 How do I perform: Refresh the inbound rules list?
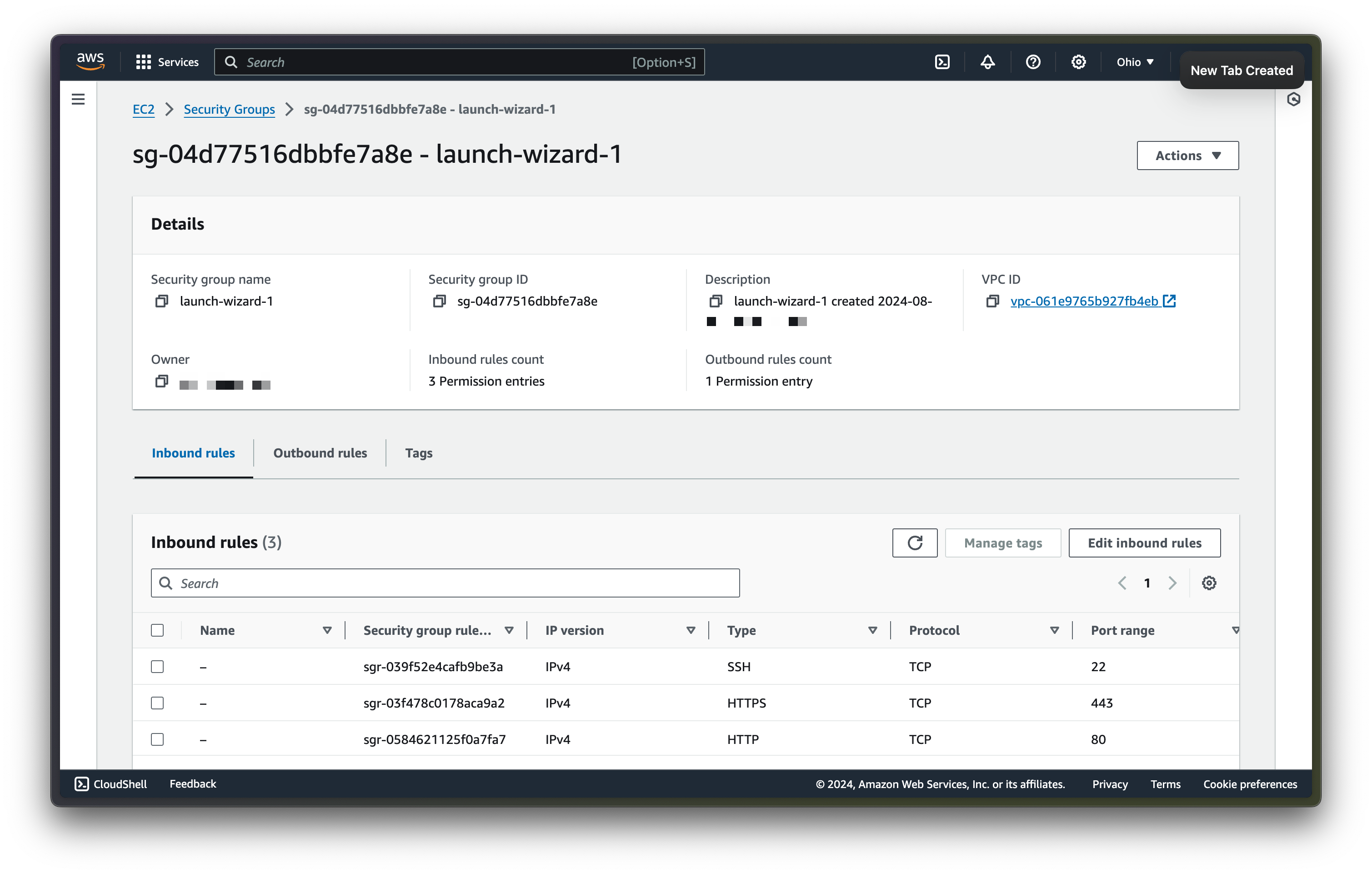915,542
